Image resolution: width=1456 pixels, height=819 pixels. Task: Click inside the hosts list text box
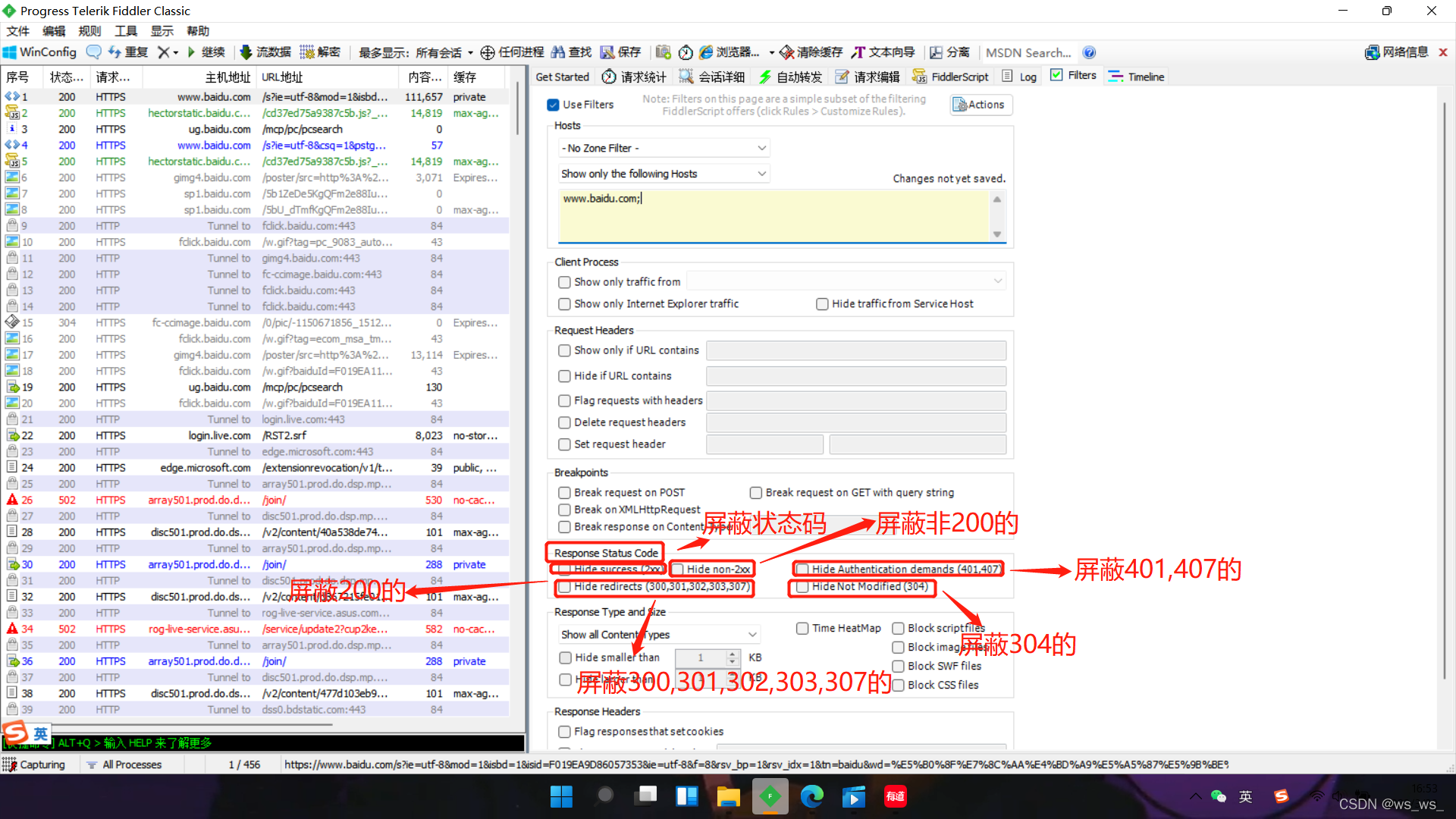click(x=774, y=215)
